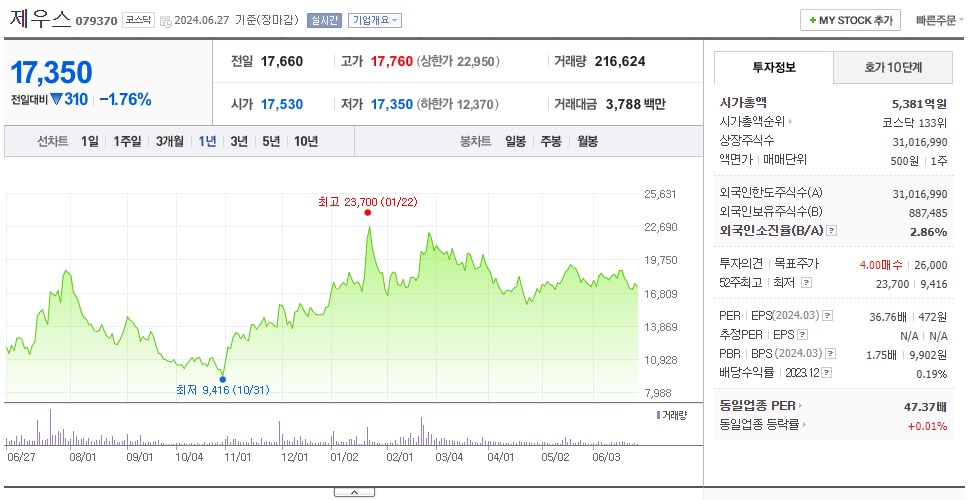Click the +0.01% sector change value
The height and width of the screenshot is (500, 968).
[927, 425]
